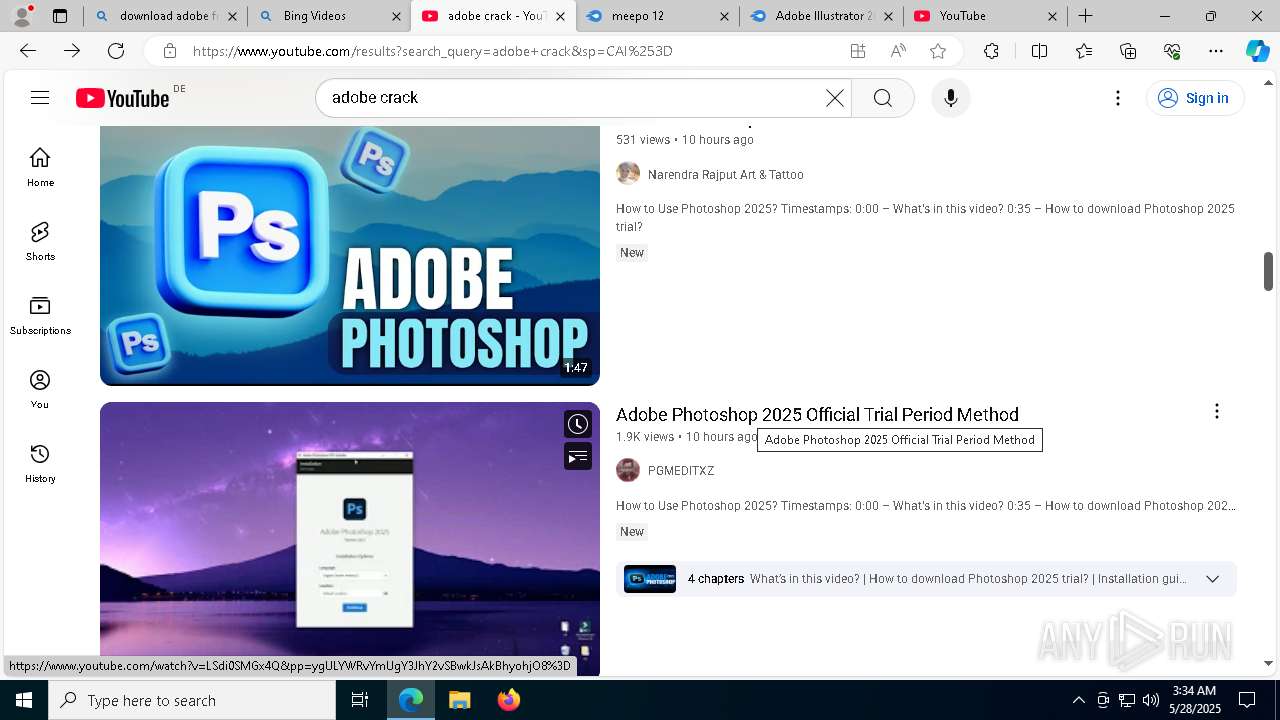The width and height of the screenshot is (1280, 720).
Task: Open Copilot in Edge
Action: point(1257,51)
